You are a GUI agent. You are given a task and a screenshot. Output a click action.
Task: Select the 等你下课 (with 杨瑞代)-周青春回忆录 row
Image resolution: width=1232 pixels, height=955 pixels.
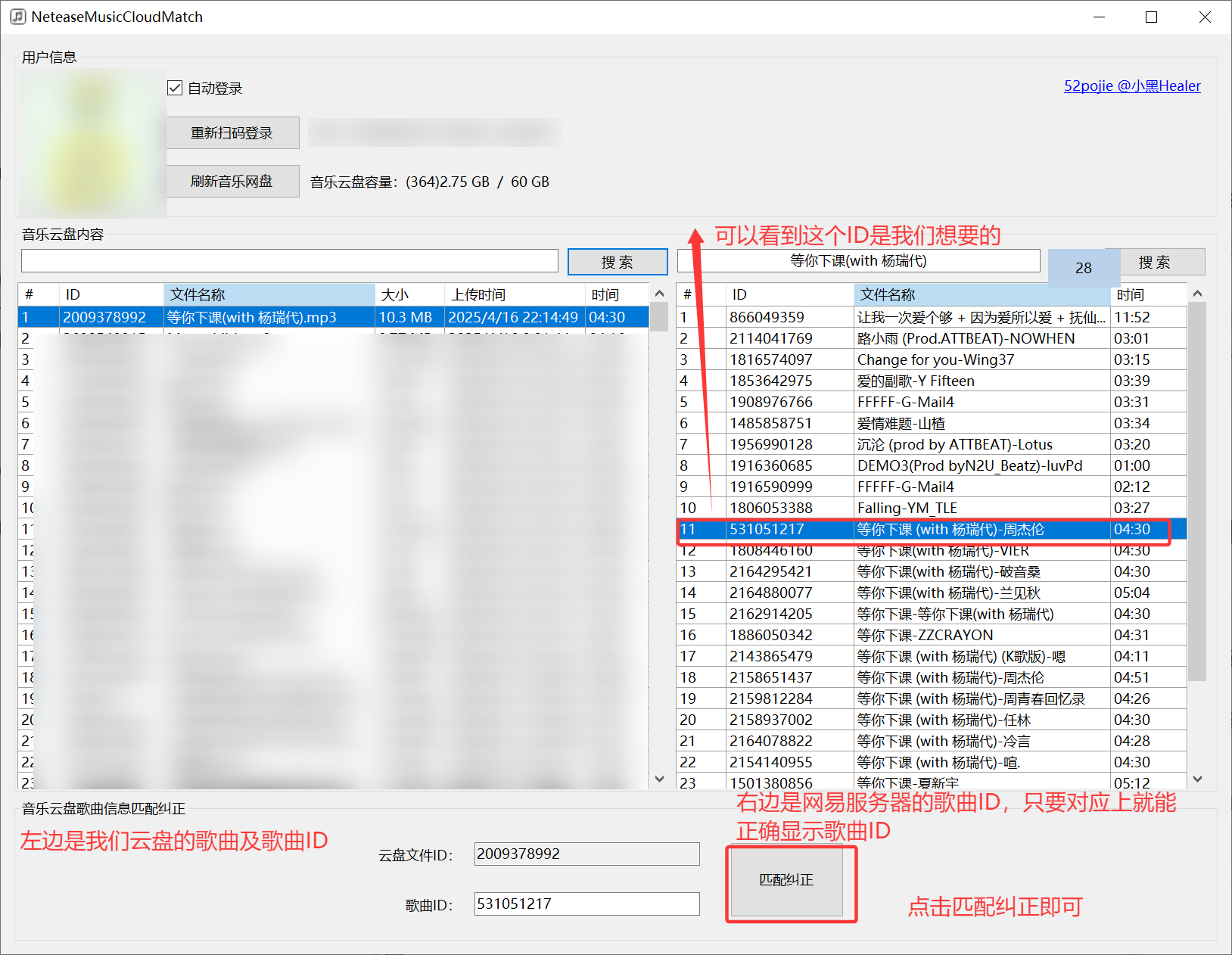coord(932,698)
